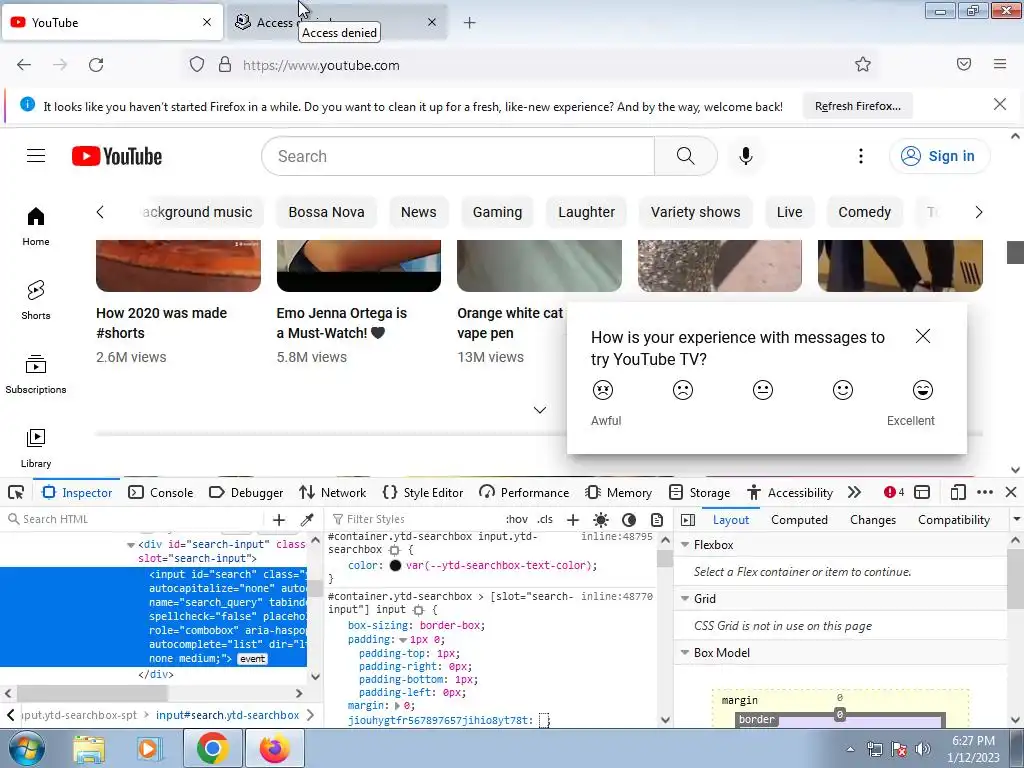Image resolution: width=1024 pixels, height=768 pixels.
Task: Select the Excellent face rating
Action: tap(923, 390)
